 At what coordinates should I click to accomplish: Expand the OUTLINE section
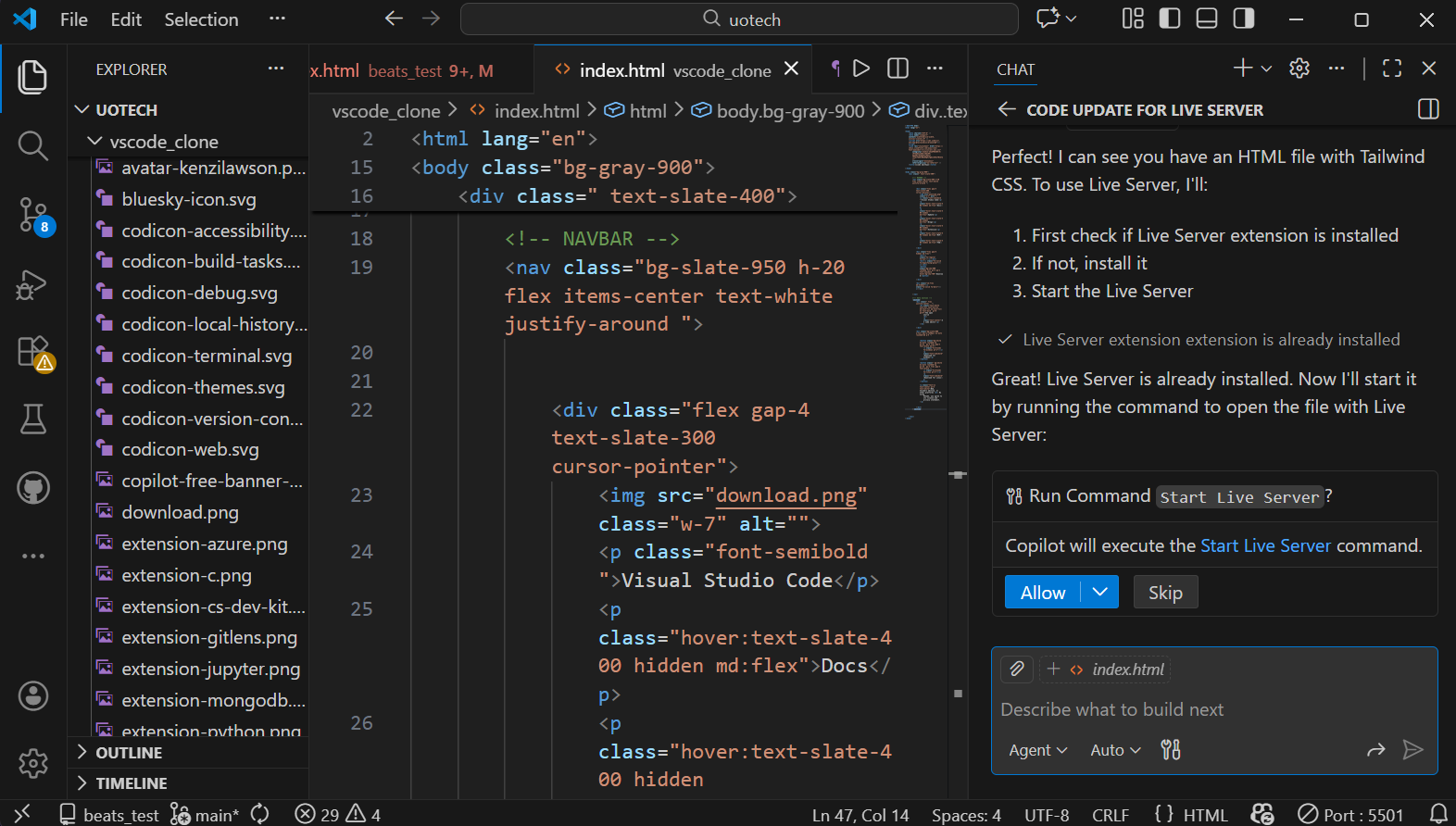pos(129,753)
